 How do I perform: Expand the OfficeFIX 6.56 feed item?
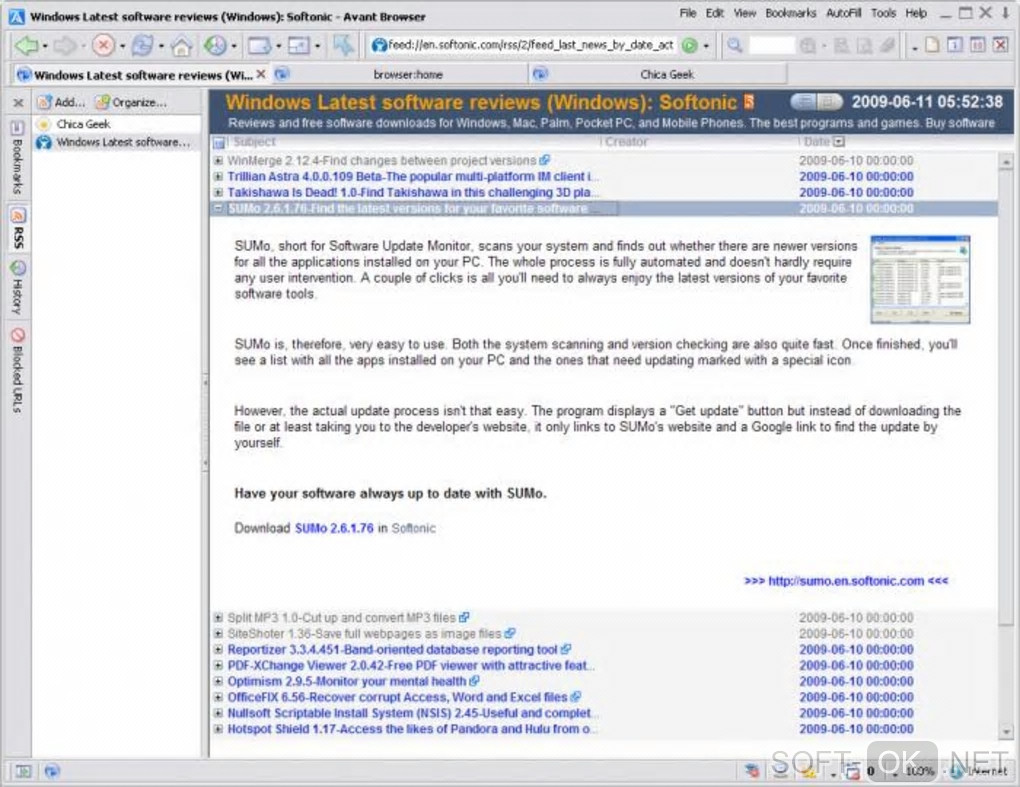pyautogui.click(x=219, y=697)
